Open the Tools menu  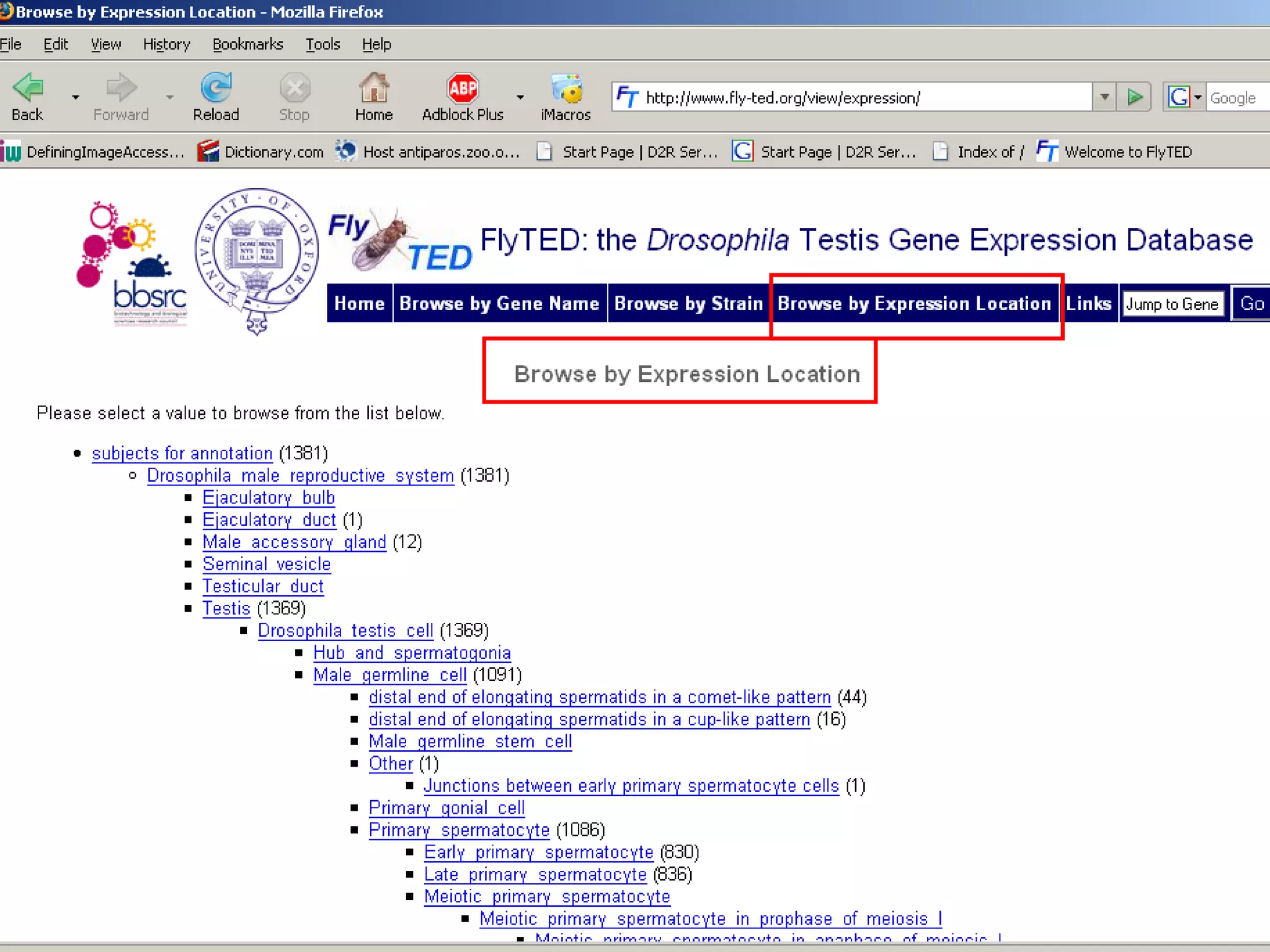(x=322, y=44)
